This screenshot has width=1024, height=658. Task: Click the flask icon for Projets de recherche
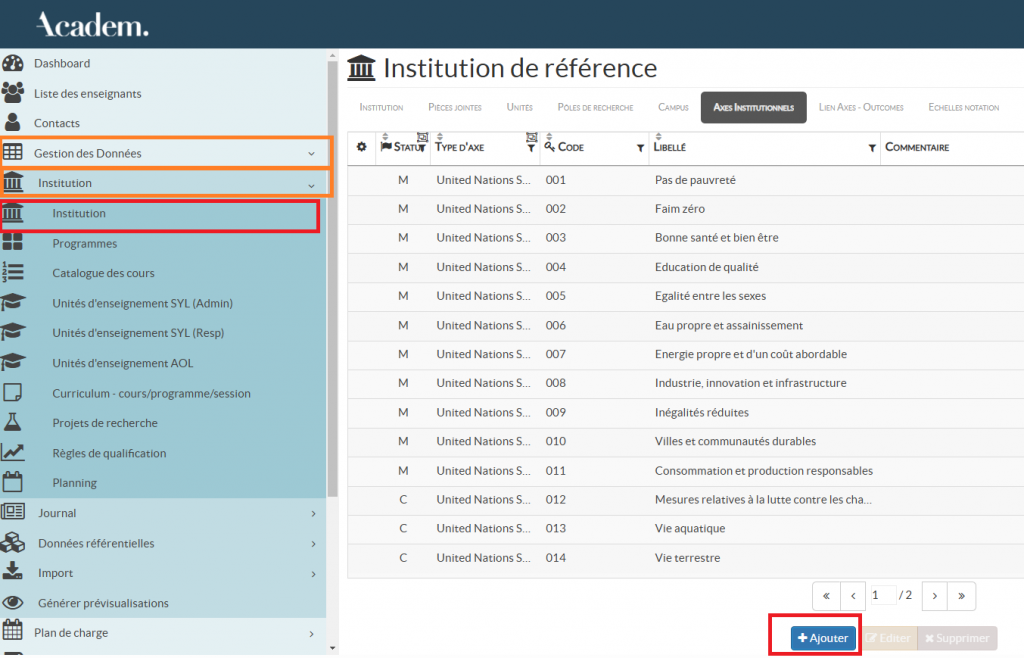(x=13, y=422)
